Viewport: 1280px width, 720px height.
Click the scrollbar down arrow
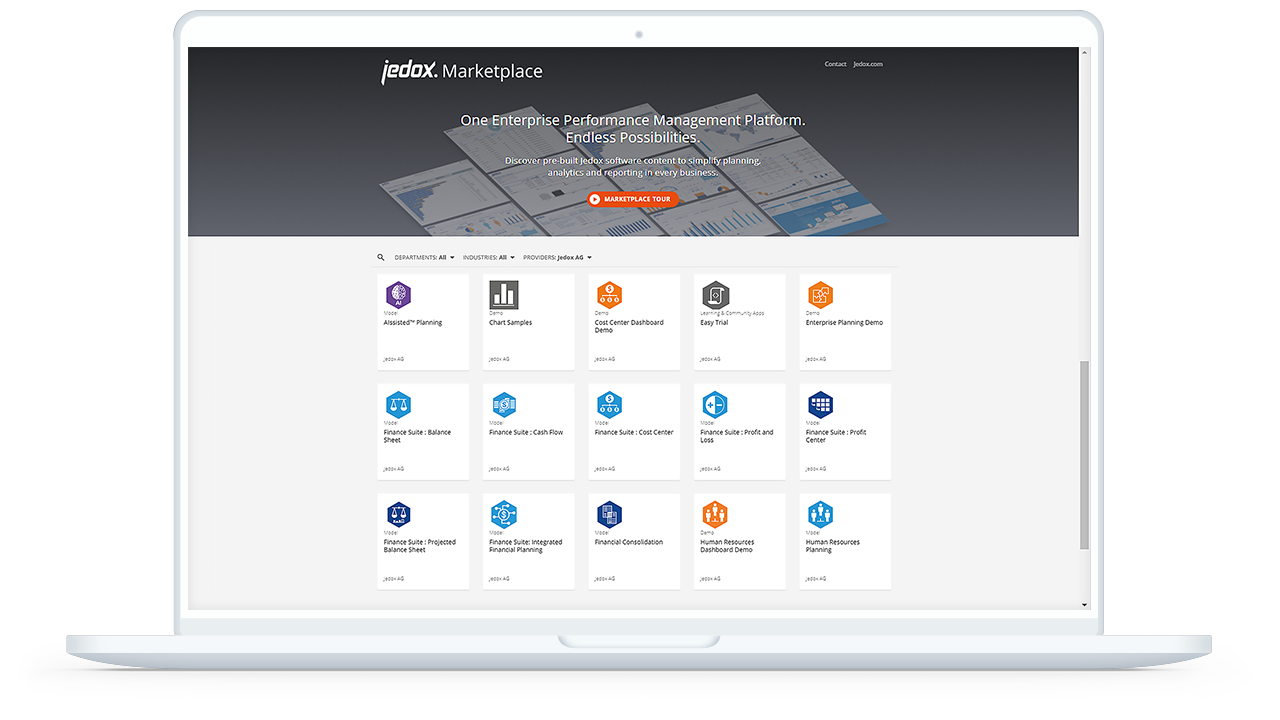point(1084,605)
